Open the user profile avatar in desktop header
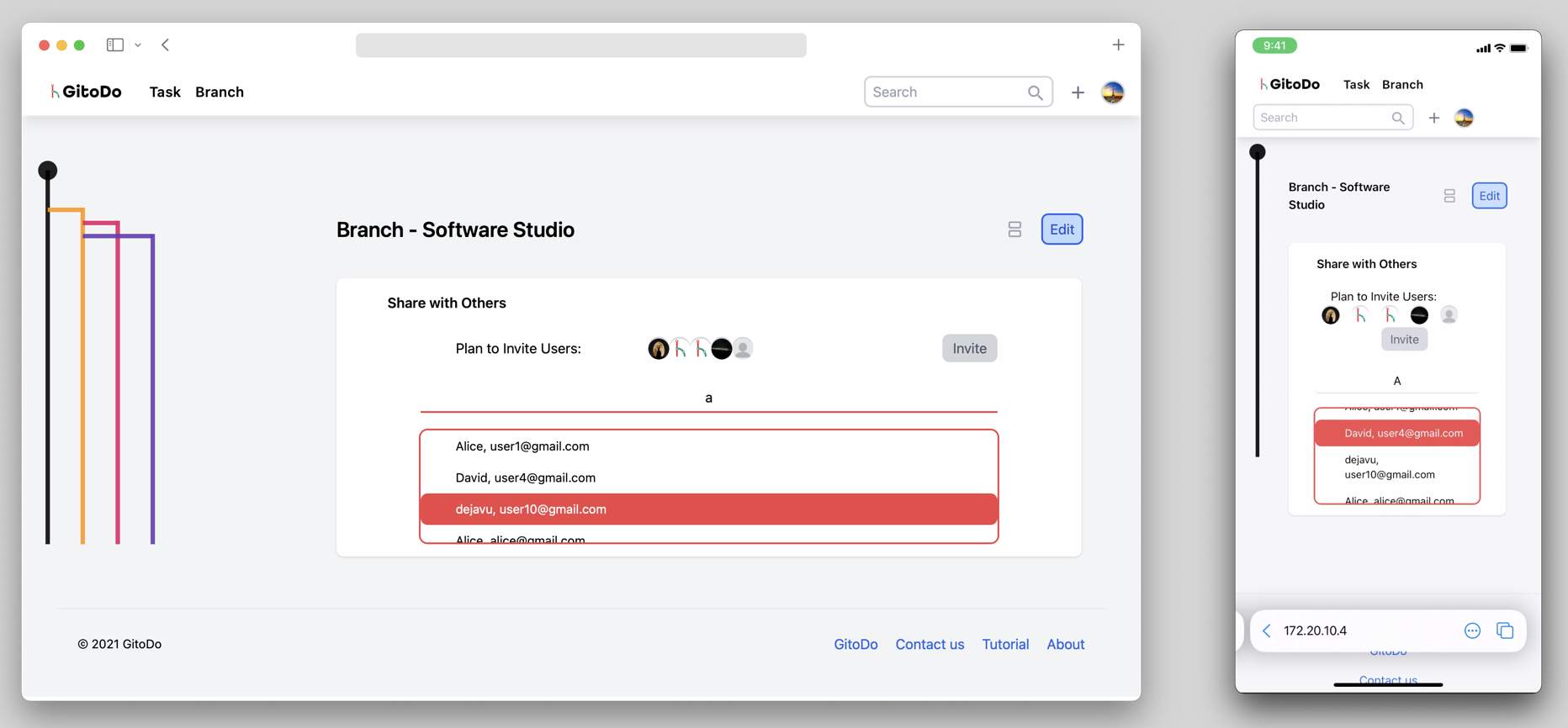Image resolution: width=1568 pixels, height=728 pixels. (x=1112, y=92)
